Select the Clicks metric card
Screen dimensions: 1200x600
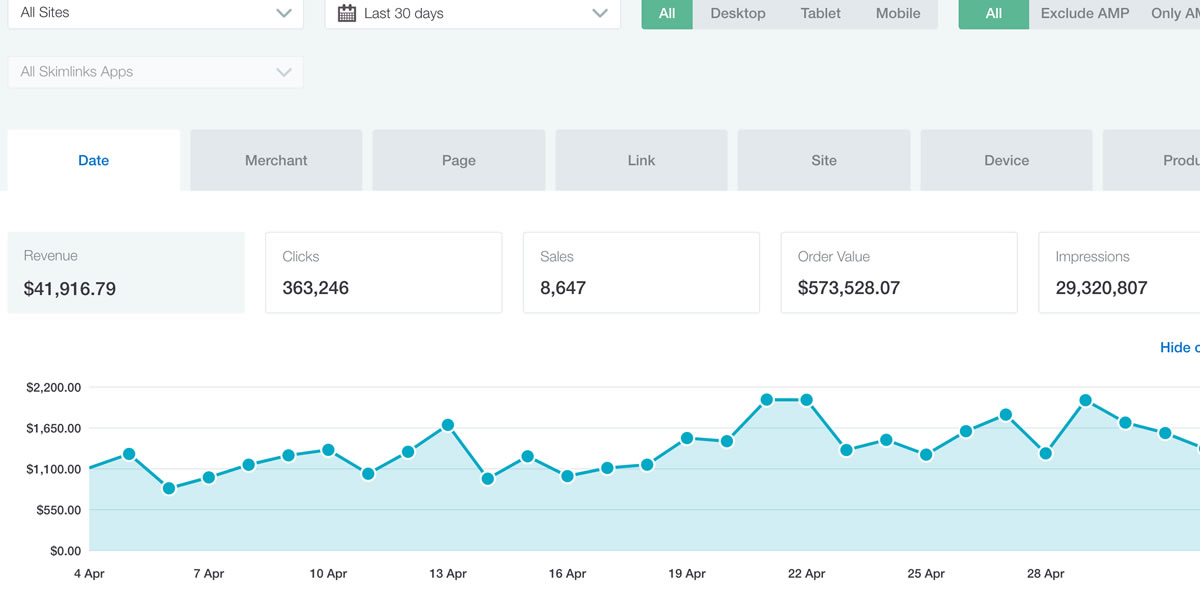tap(383, 273)
